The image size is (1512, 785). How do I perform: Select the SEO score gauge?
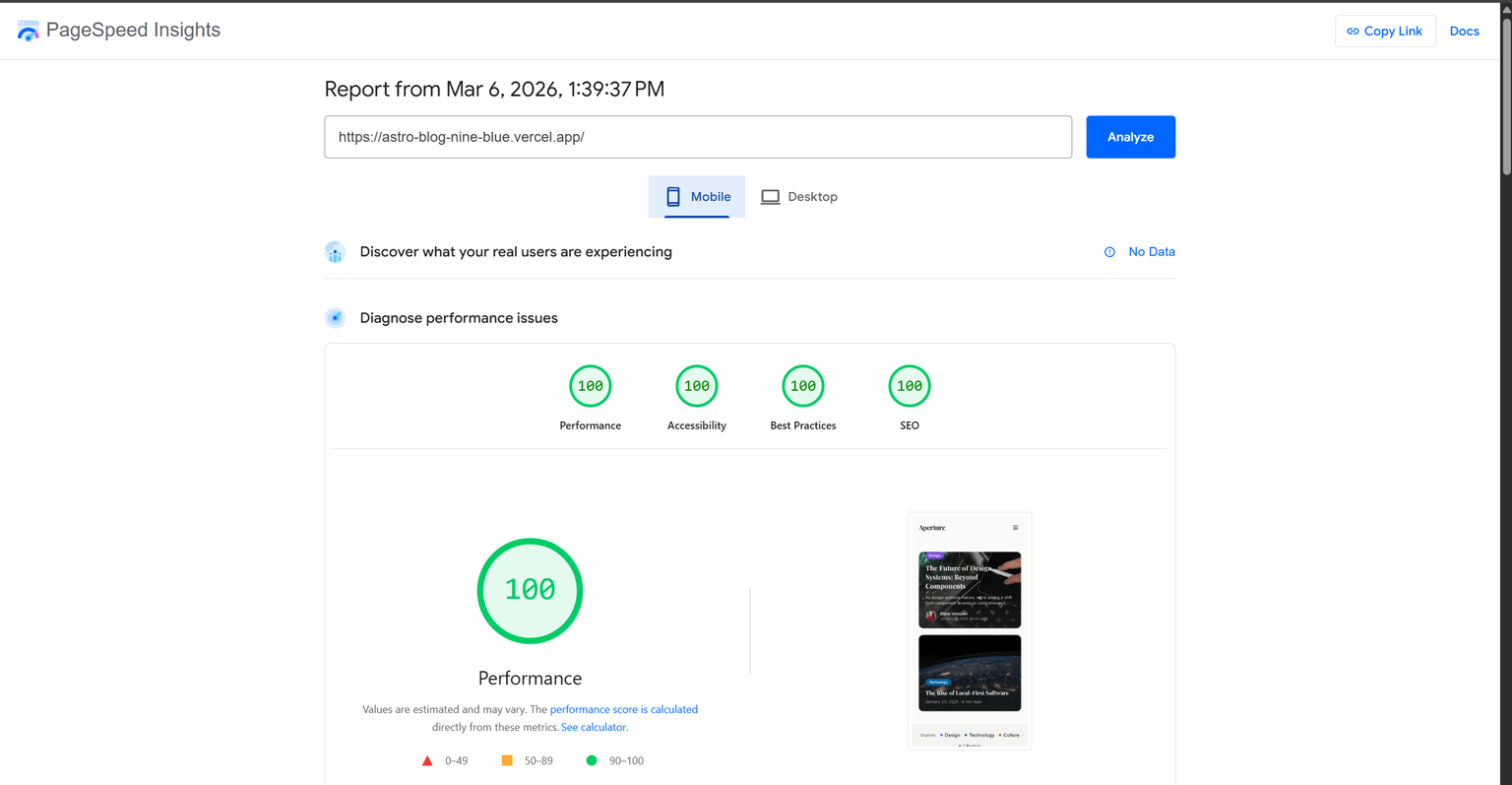point(910,386)
